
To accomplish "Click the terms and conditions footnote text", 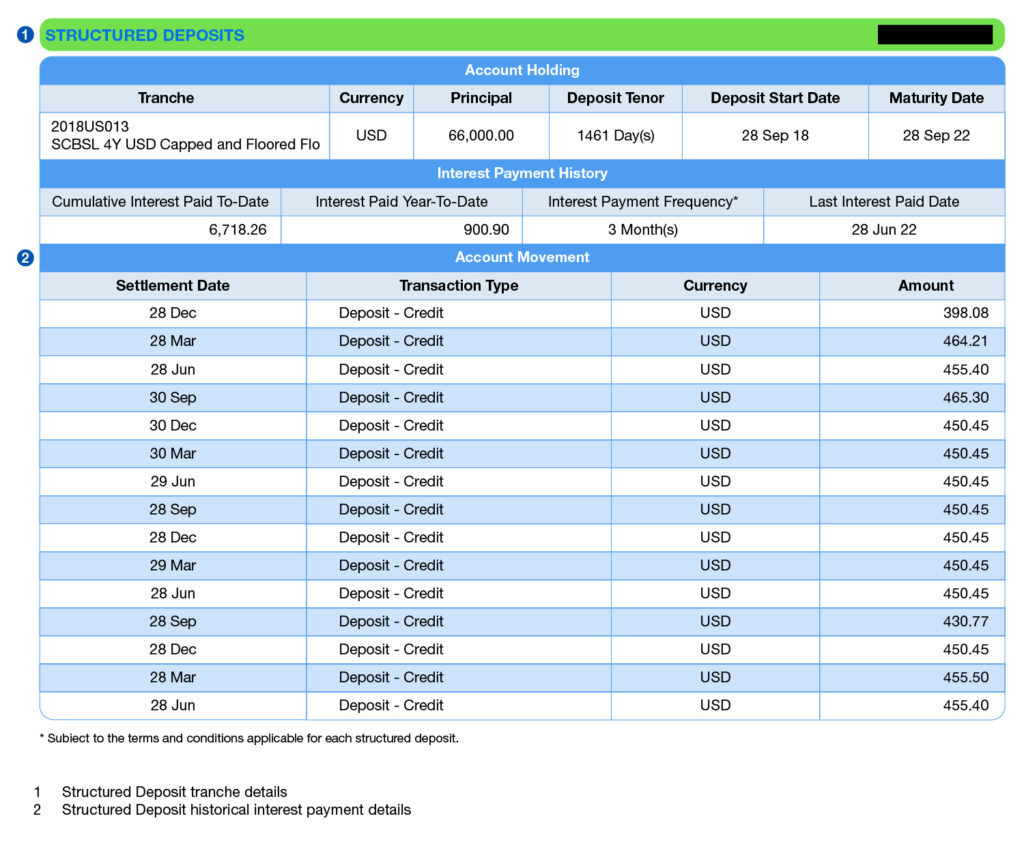I will coord(248,738).
